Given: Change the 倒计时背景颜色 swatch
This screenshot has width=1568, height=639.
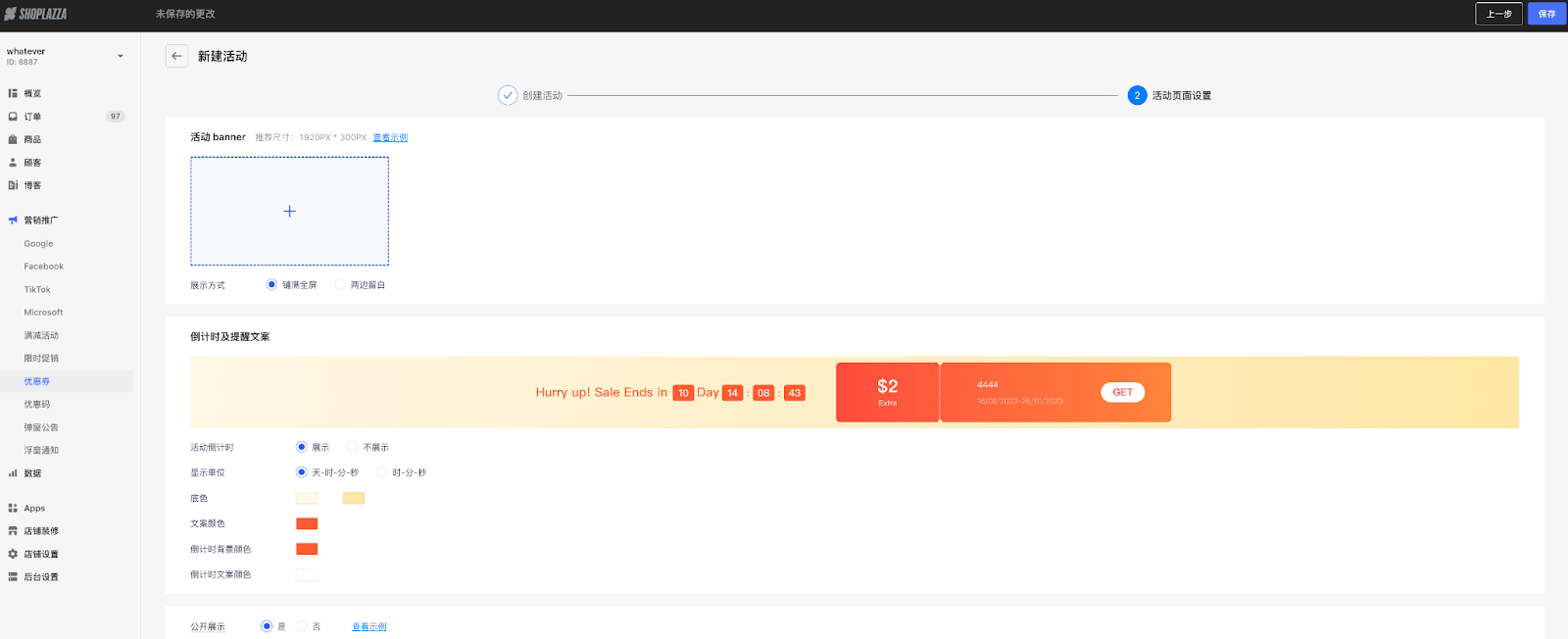Looking at the screenshot, I should pos(307,549).
